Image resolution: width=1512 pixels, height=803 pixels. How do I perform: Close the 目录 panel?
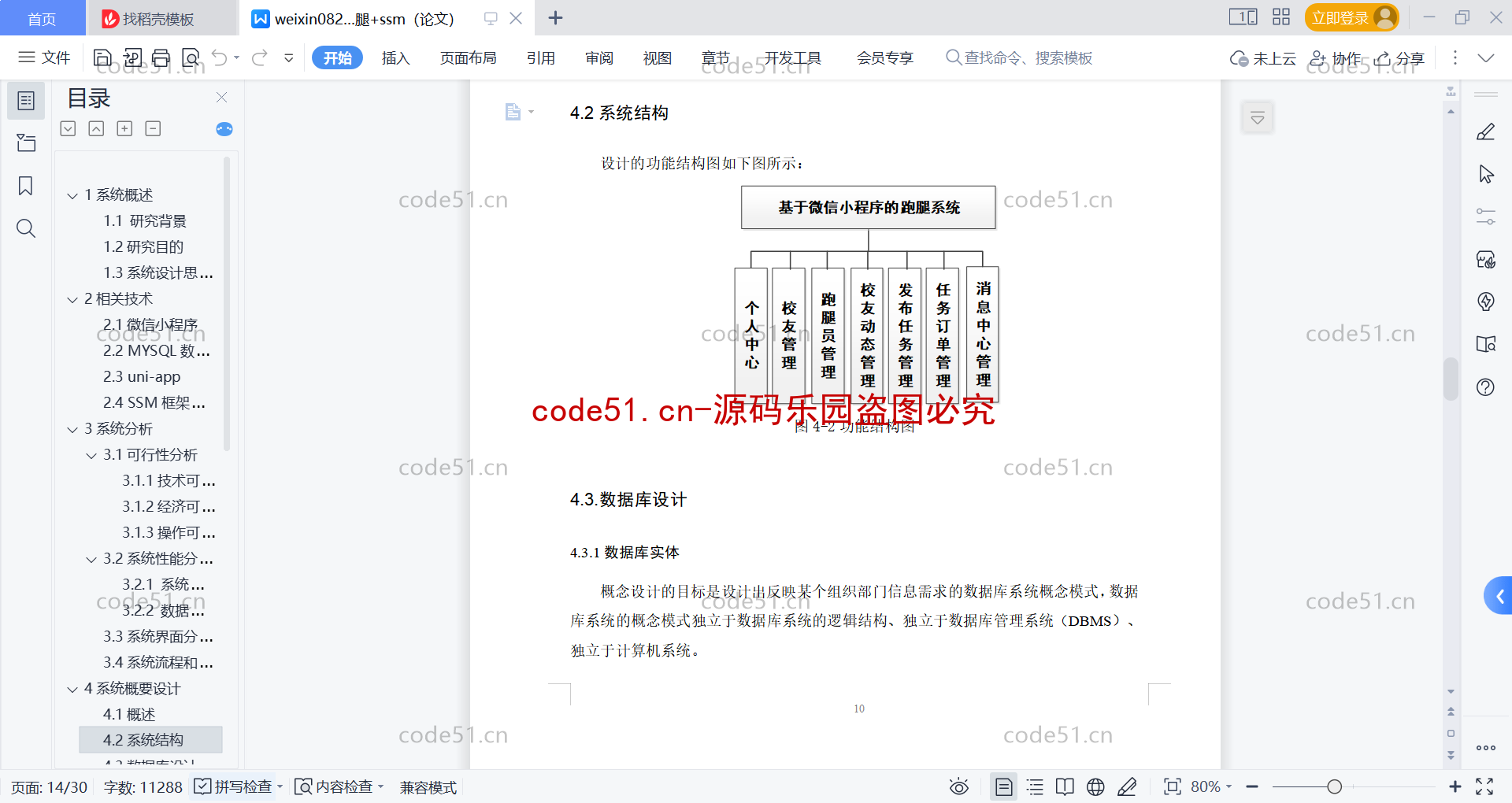coord(221,97)
